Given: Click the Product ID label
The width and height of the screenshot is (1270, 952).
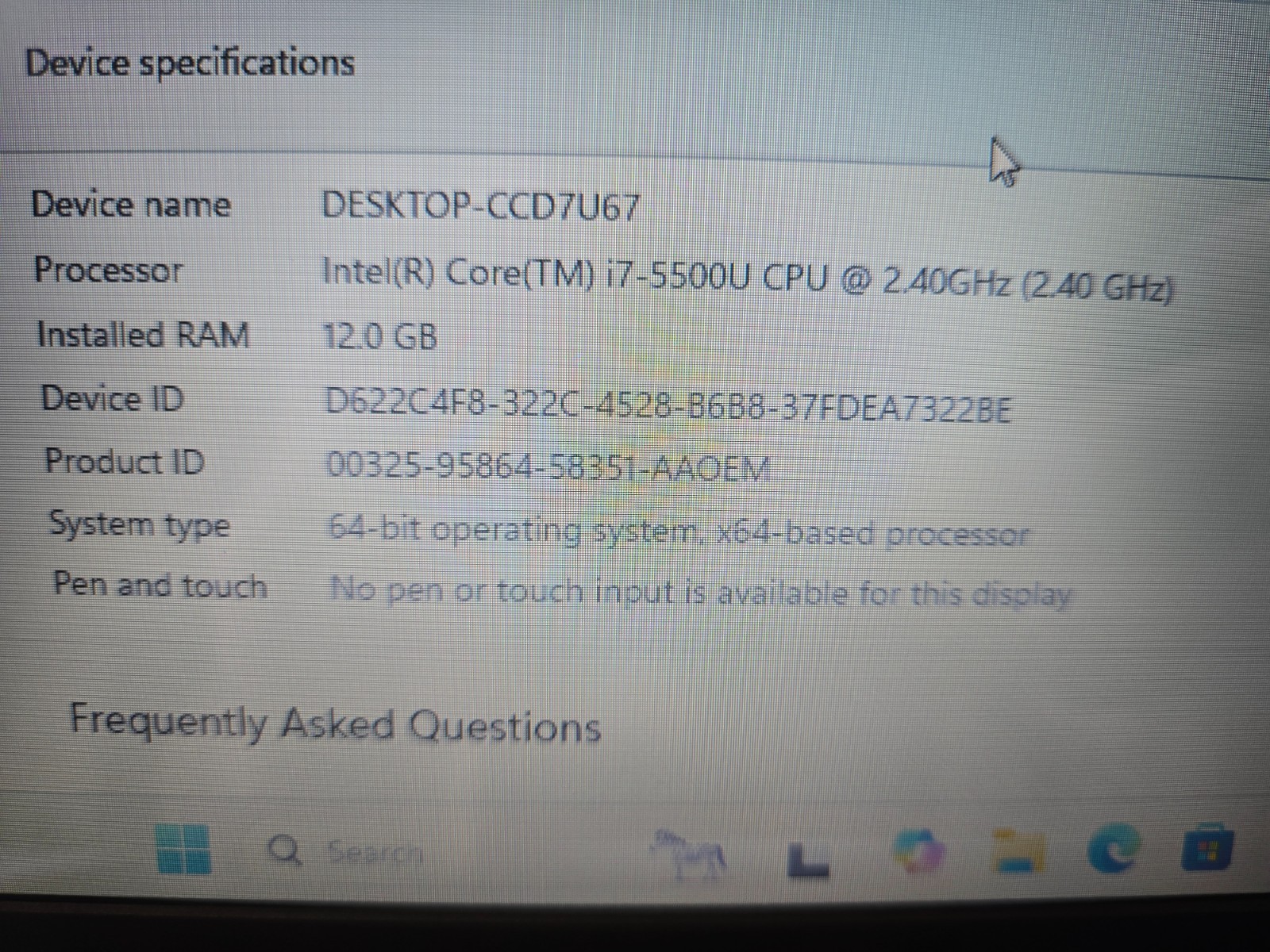Looking at the screenshot, I should (x=125, y=461).
